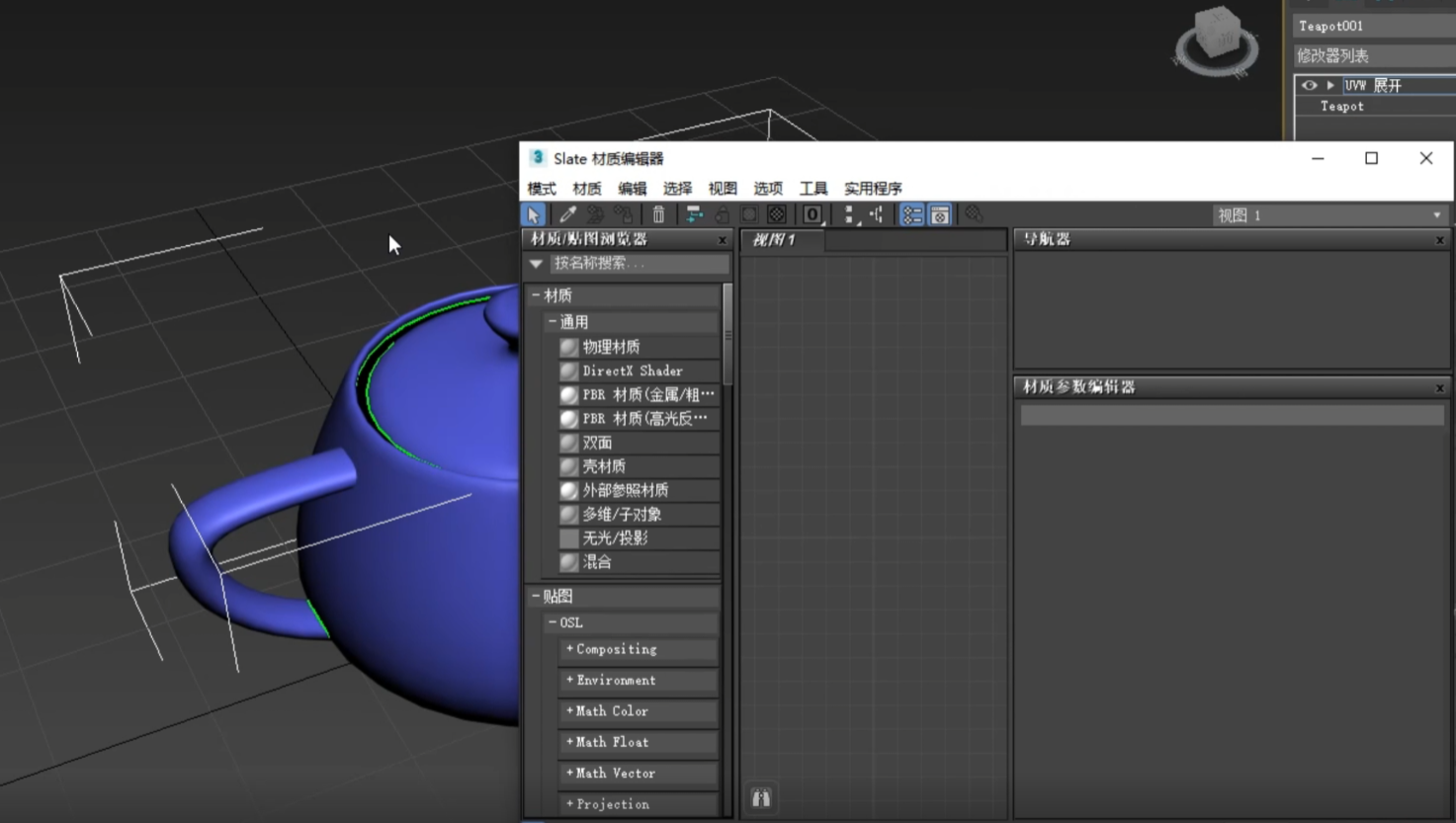
Task: Toggle the Material/Map Browser panel button
Action: (x=912, y=214)
